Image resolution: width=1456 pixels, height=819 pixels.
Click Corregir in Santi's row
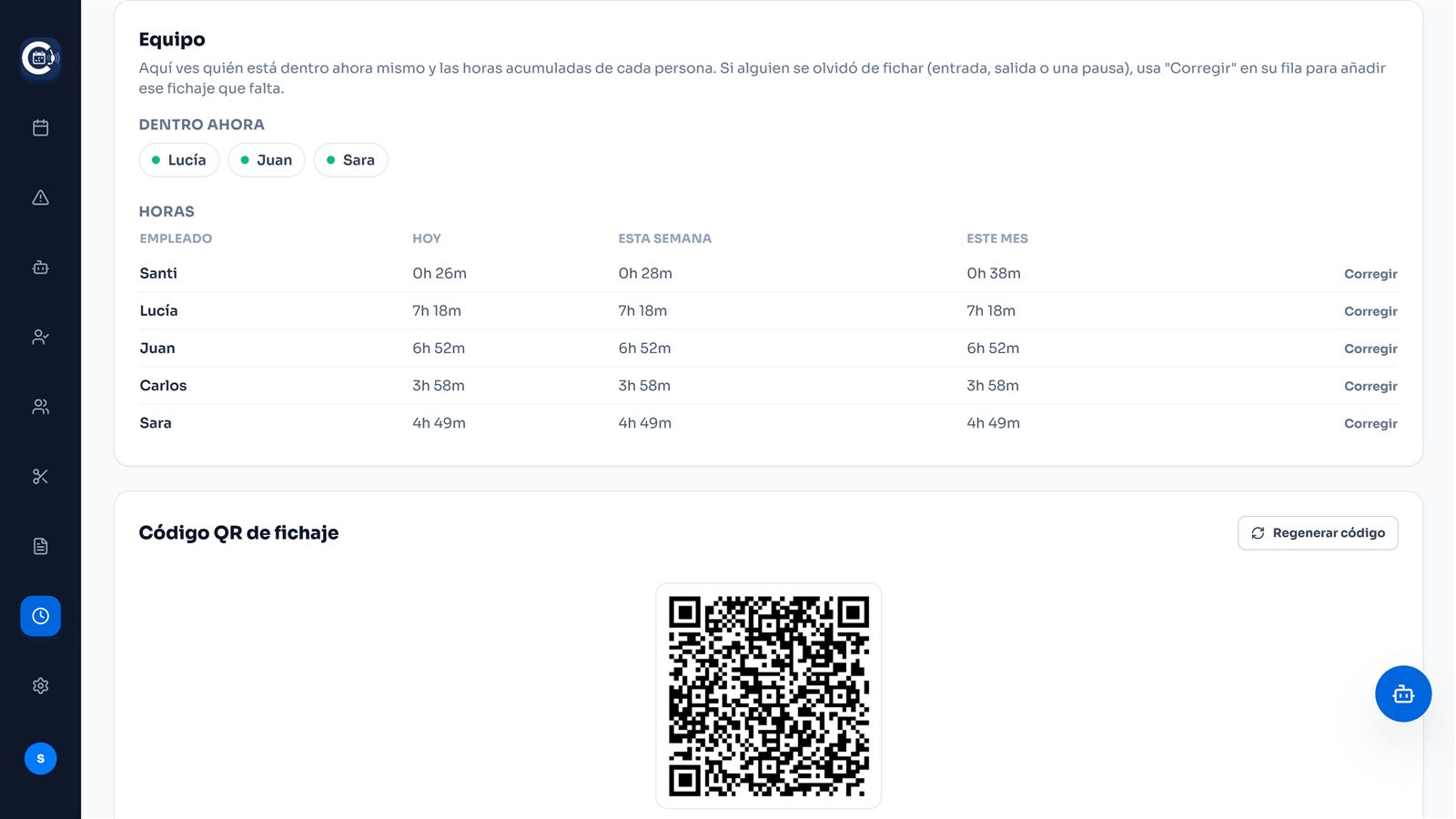click(x=1370, y=274)
